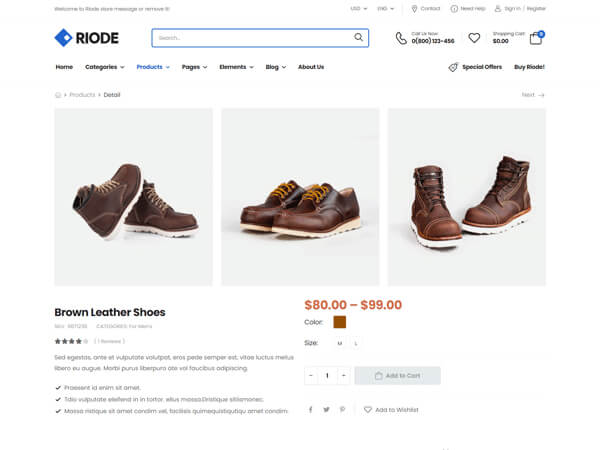Click the home breadcrumb icon
Screen dimensions: 600x450
coord(58,95)
